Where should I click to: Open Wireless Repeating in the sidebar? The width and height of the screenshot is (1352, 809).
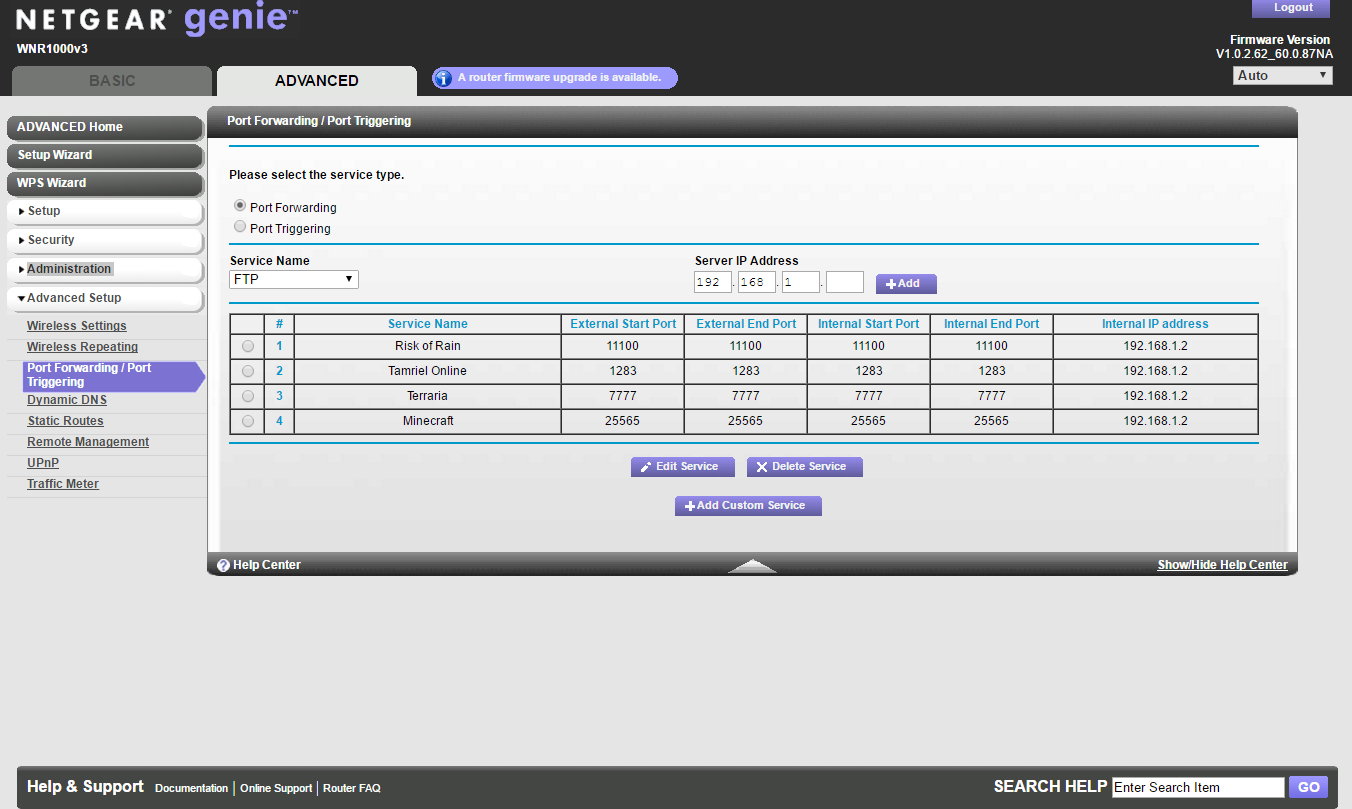pos(82,347)
